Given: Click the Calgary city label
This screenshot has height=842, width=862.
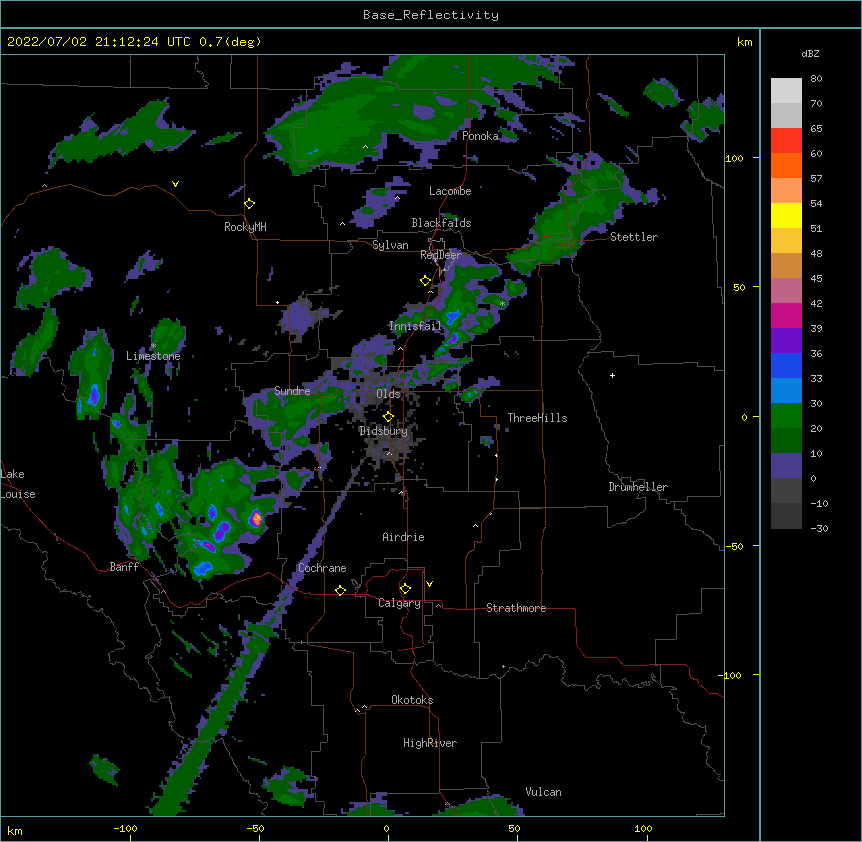Looking at the screenshot, I should click(399, 603).
